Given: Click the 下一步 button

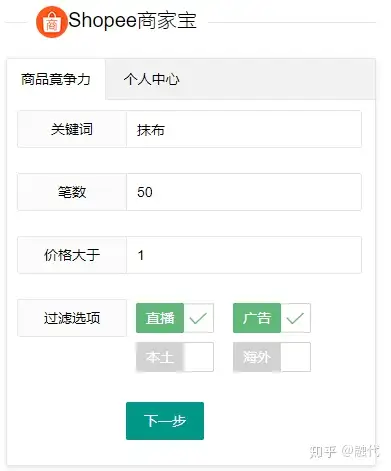Looking at the screenshot, I should point(165,421).
